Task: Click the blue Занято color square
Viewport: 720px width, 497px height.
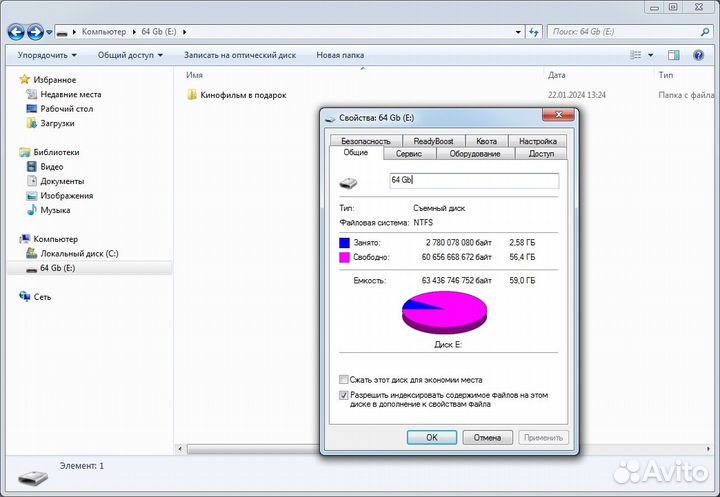Action: pyautogui.click(x=344, y=242)
